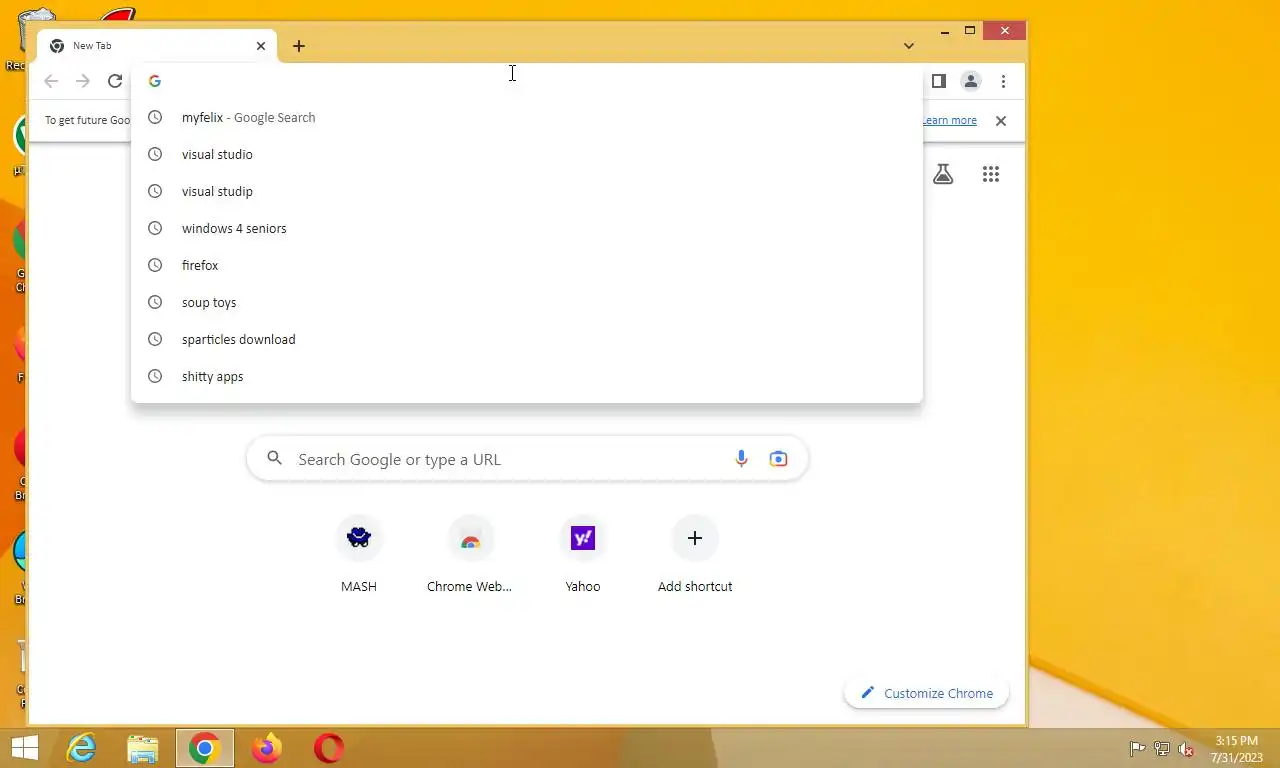
Task: Click the magnifier icon in search box
Action: click(274, 459)
